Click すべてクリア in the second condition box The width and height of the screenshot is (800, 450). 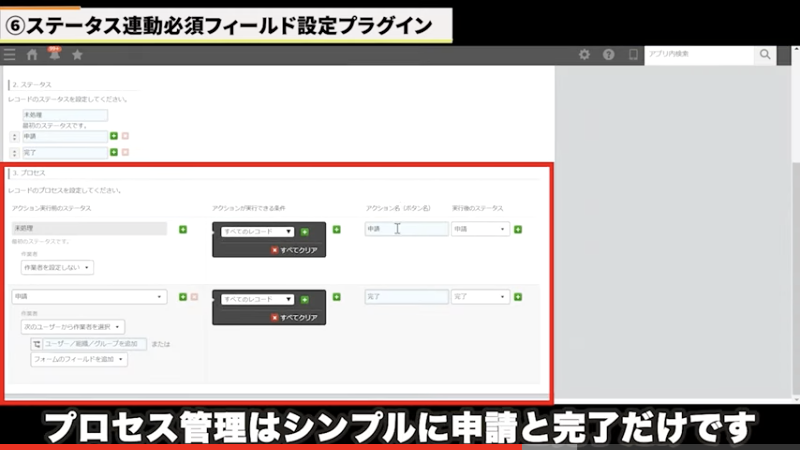pos(295,317)
